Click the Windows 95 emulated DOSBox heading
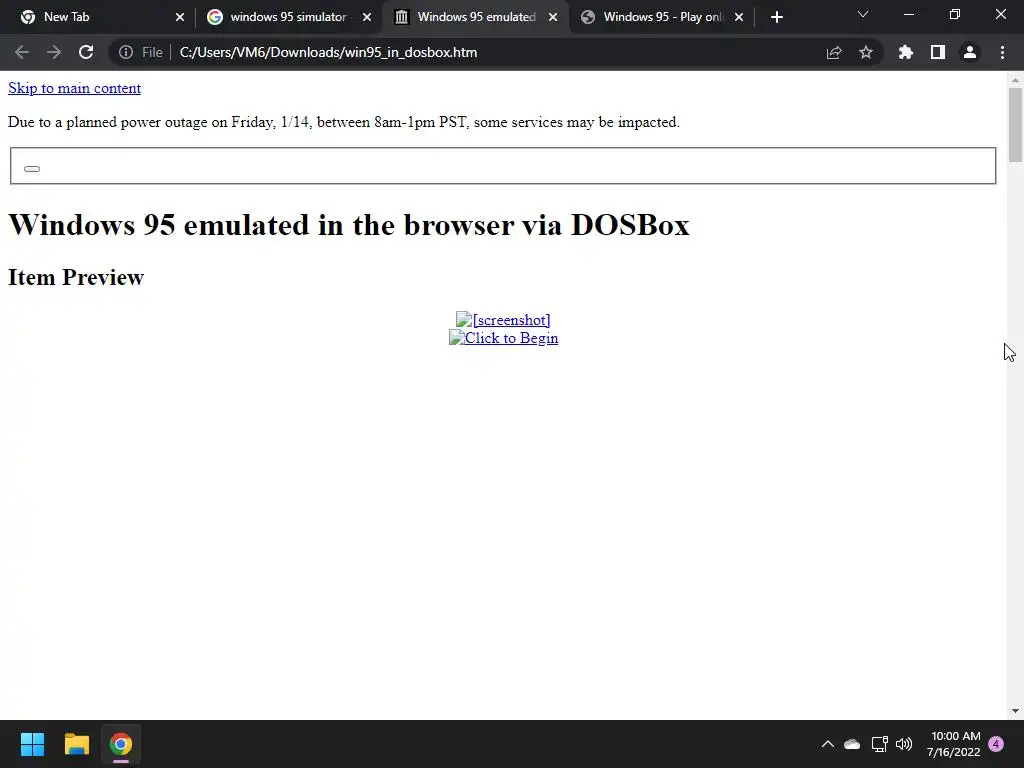 click(349, 225)
